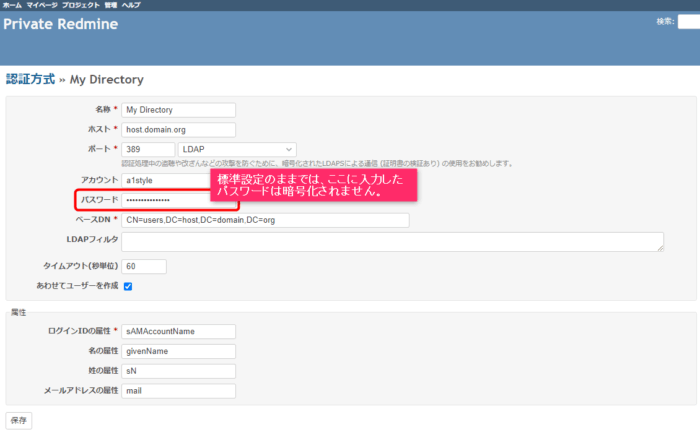Click the 名の属性 field givenName

pos(178,351)
